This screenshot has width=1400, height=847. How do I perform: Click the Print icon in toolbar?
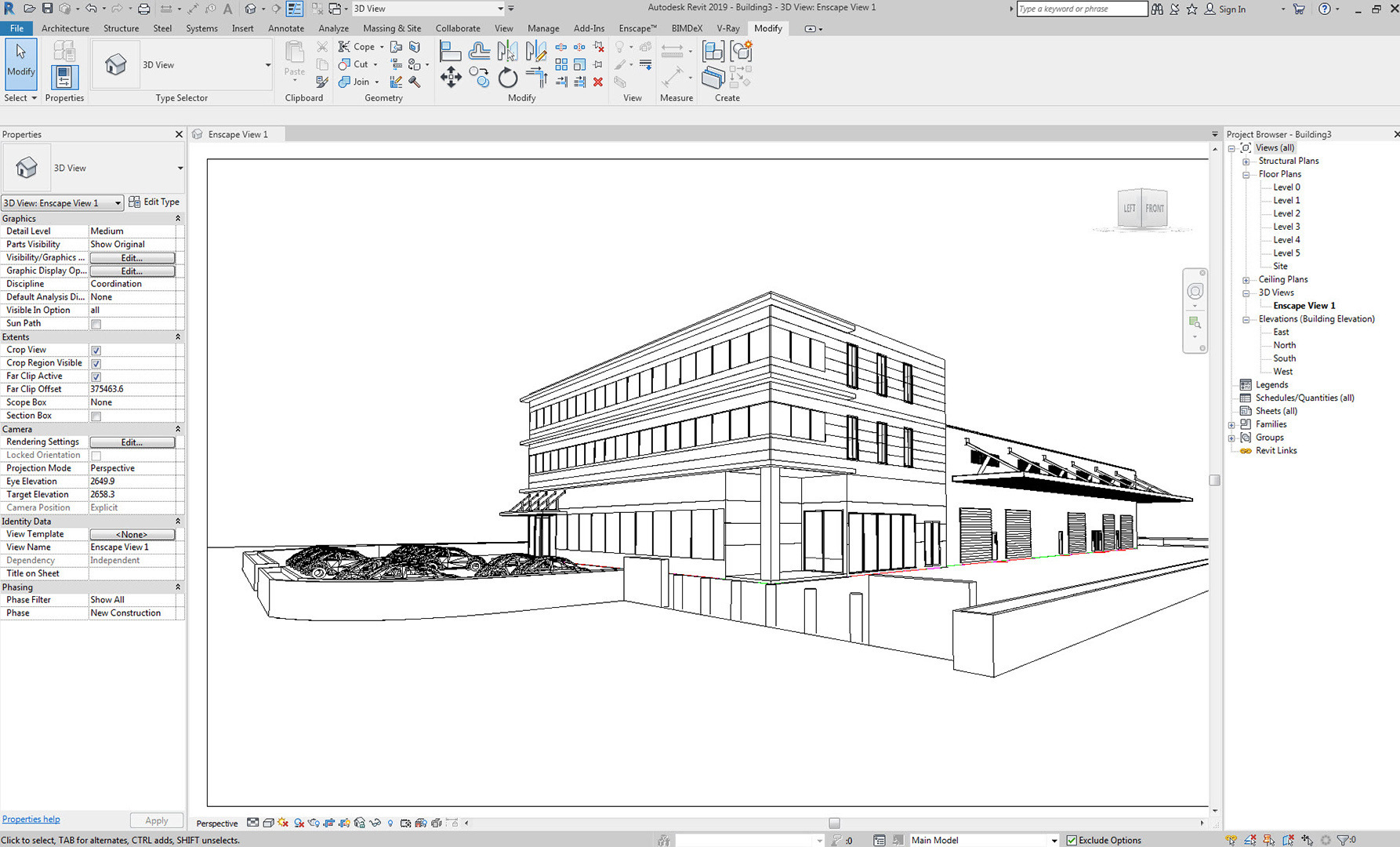(143, 9)
